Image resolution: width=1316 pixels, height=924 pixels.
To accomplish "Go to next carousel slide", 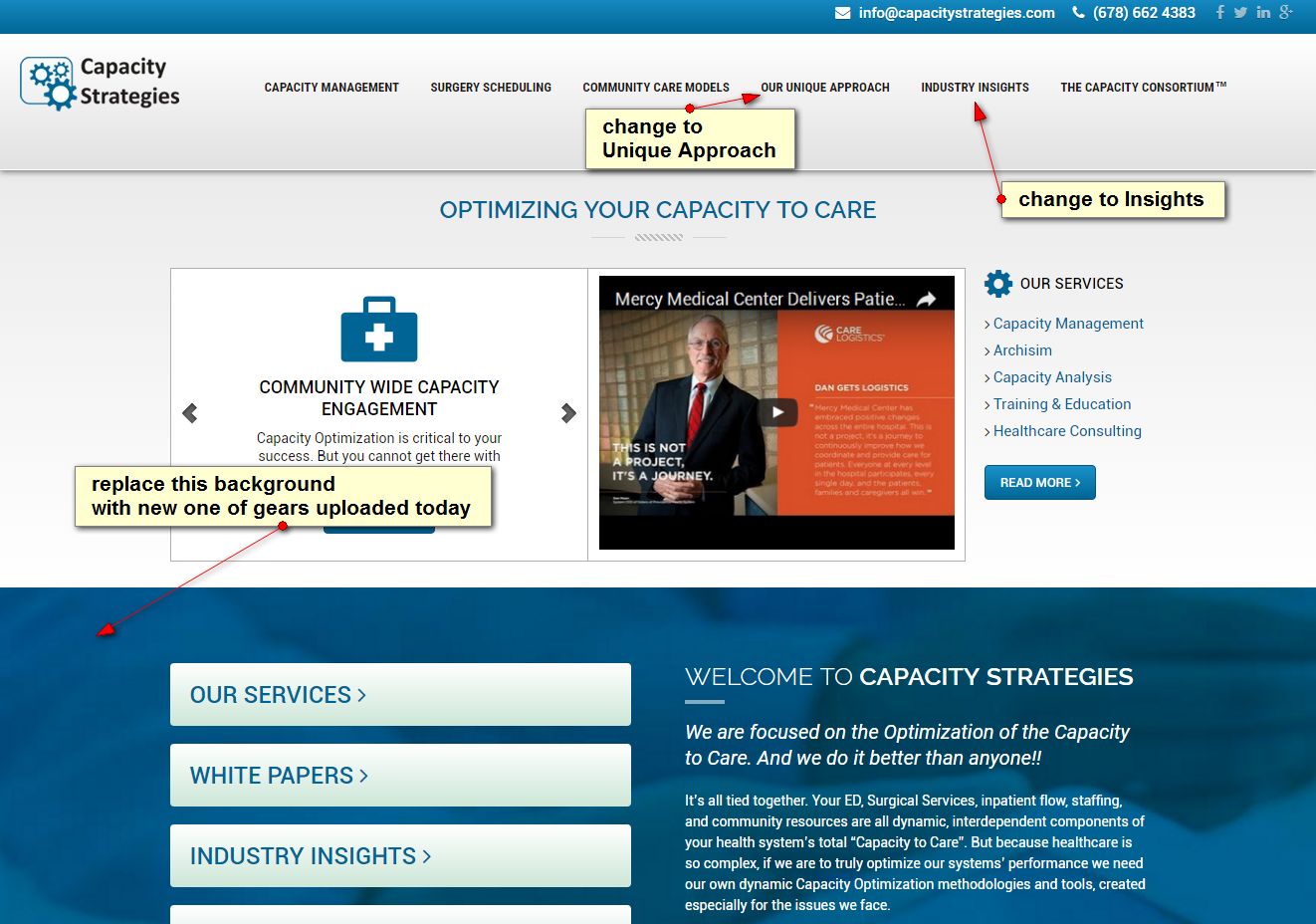I will [x=568, y=413].
